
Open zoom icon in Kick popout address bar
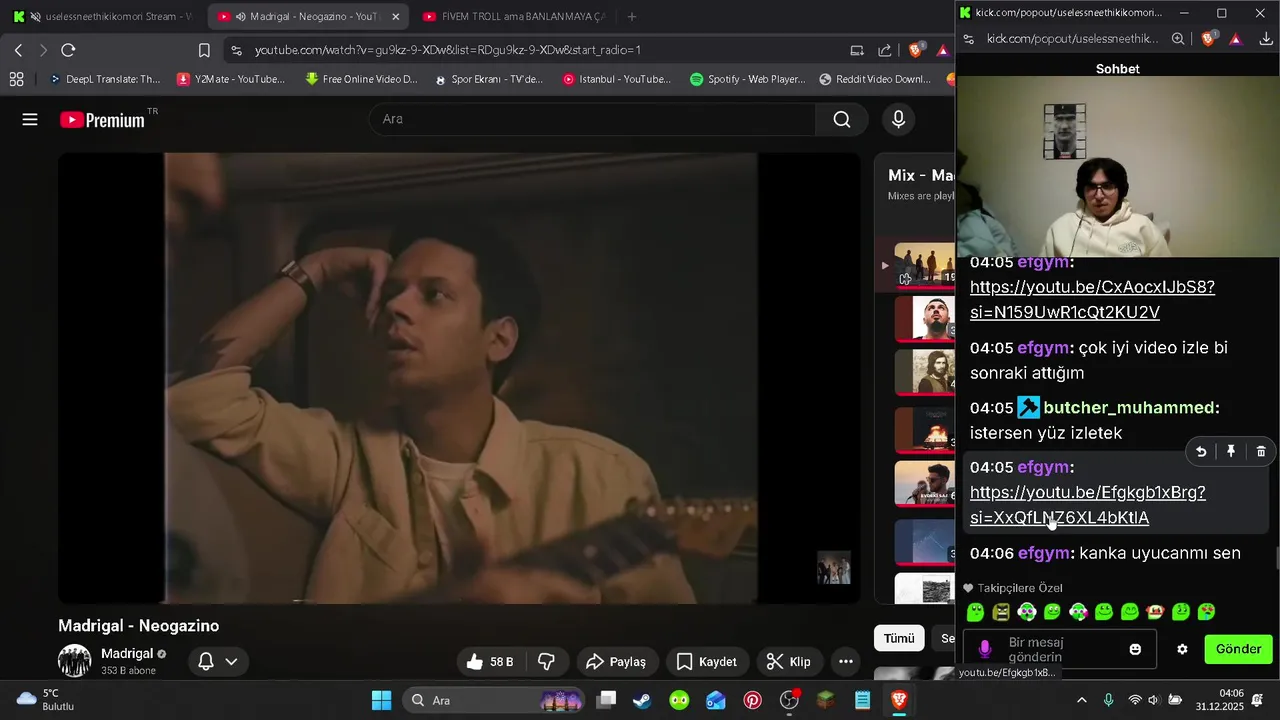pyautogui.click(x=1178, y=39)
